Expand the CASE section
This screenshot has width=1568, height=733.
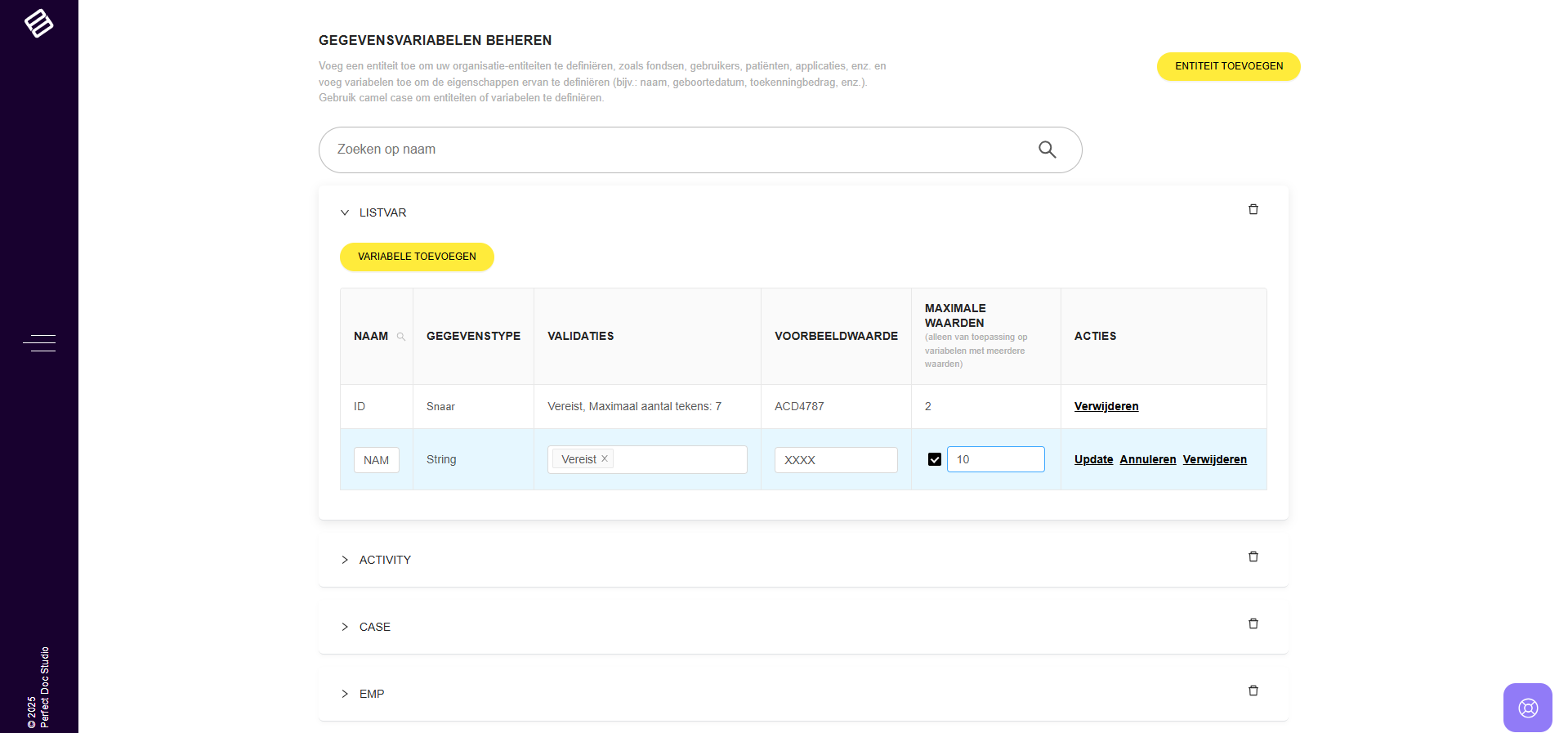(x=345, y=627)
